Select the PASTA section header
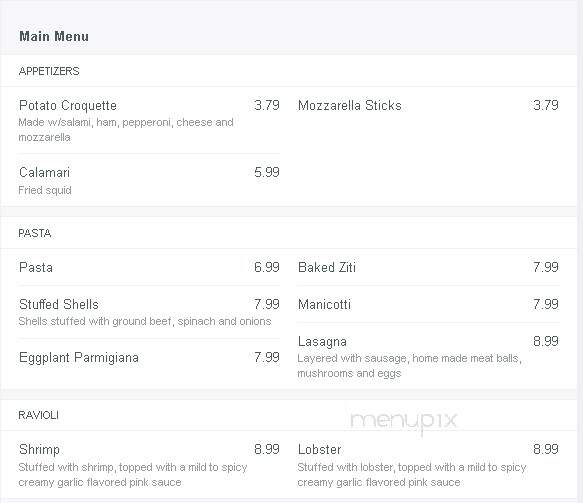The width and height of the screenshot is (583, 503). coord(35,233)
